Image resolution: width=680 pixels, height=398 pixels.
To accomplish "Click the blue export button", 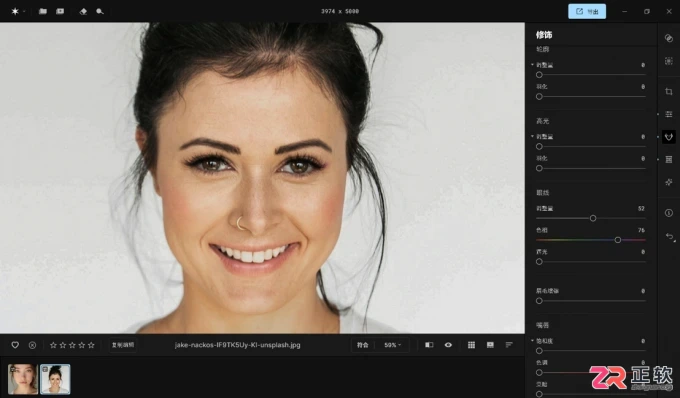I will tap(587, 11).
